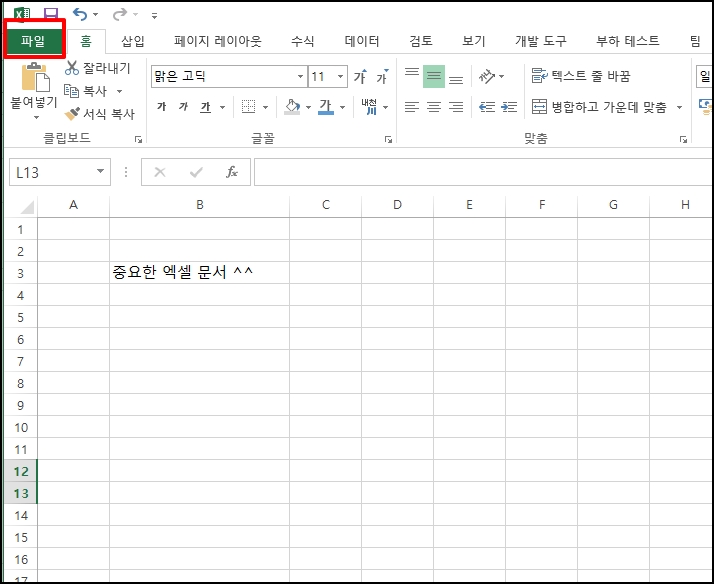This screenshot has height=584, width=714.
Task: Click cell containing 중요한 엑셀 문서 ^^
Action: coord(199,273)
